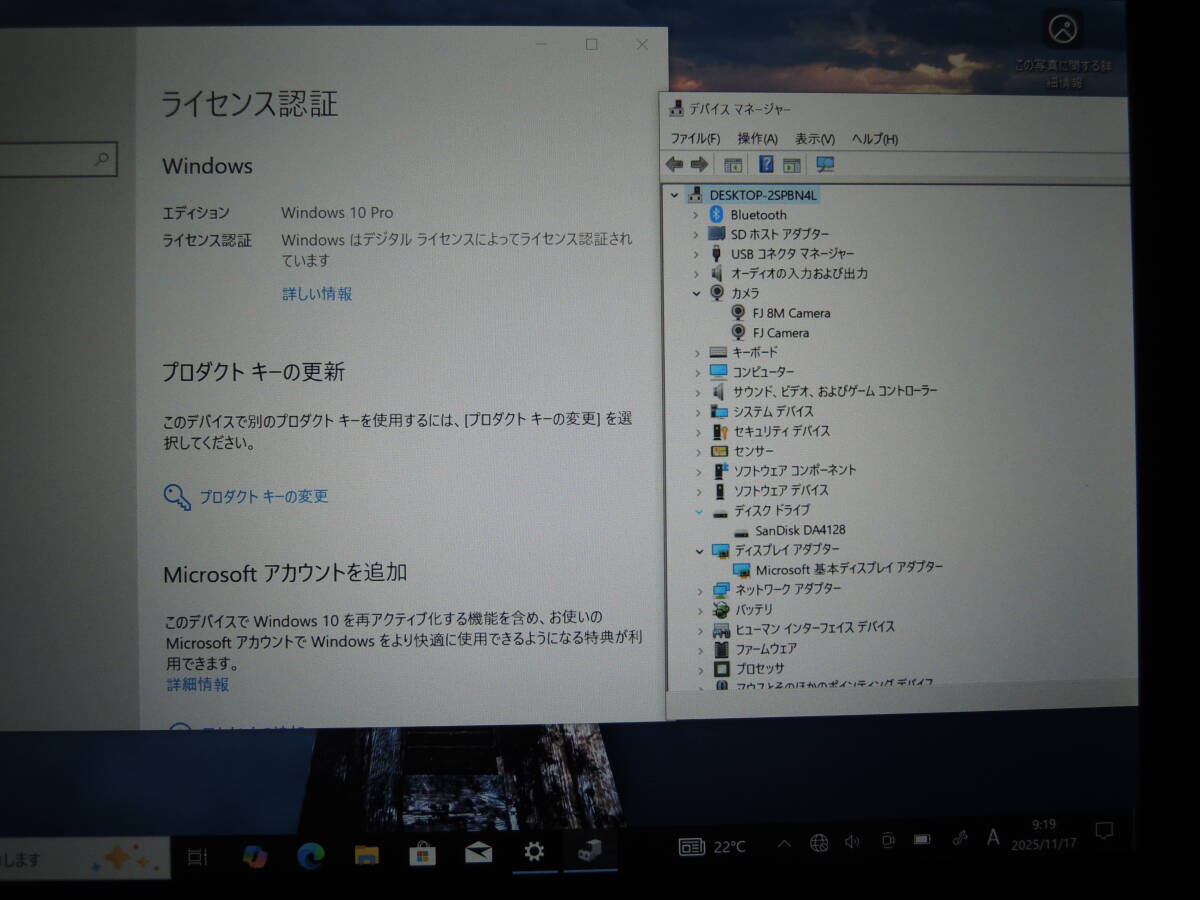Open Microsoft Edge from taskbar
The width and height of the screenshot is (1200, 900).
pos(311,856)
